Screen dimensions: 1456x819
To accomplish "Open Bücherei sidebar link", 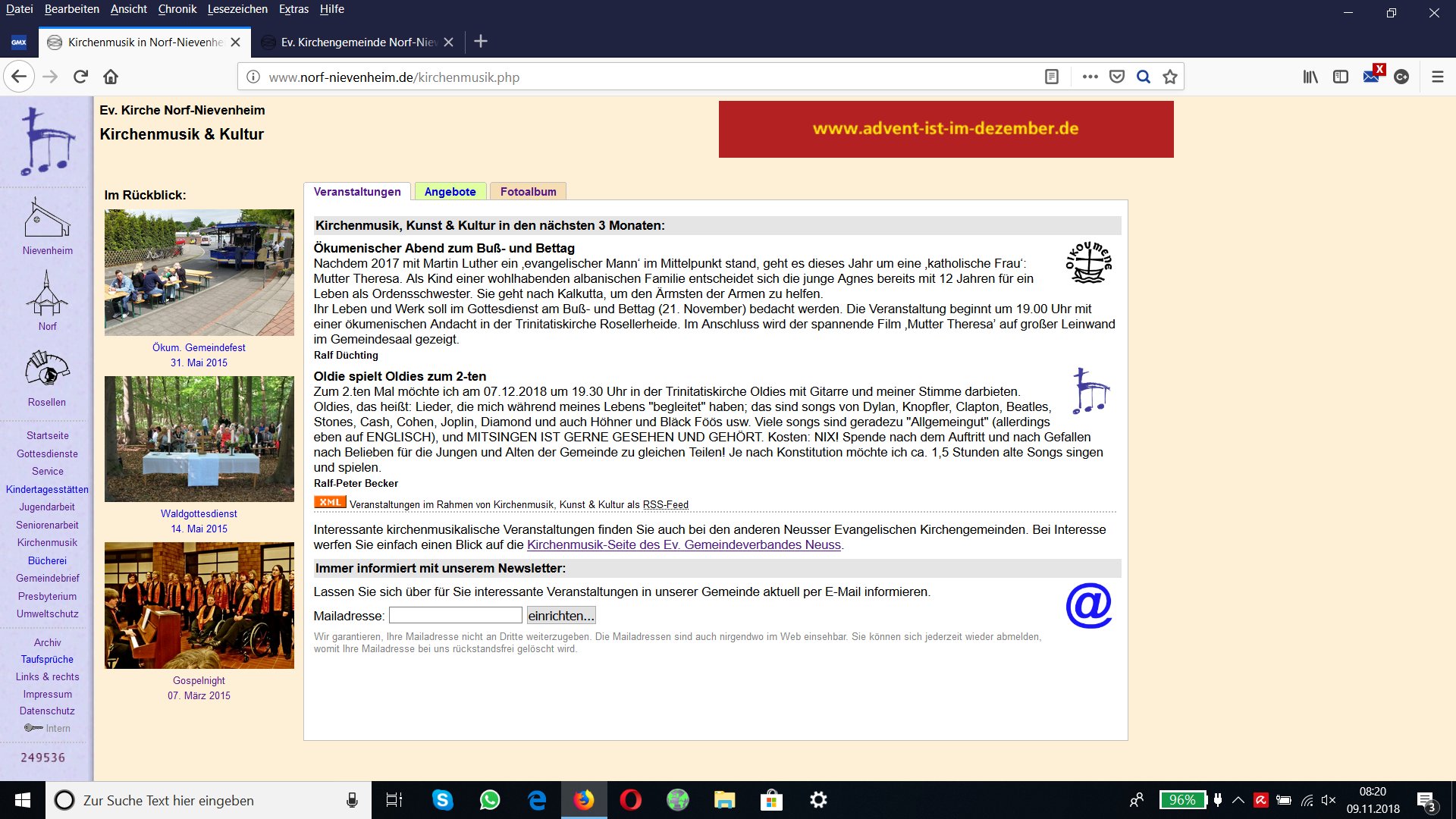I will [47, 560].
